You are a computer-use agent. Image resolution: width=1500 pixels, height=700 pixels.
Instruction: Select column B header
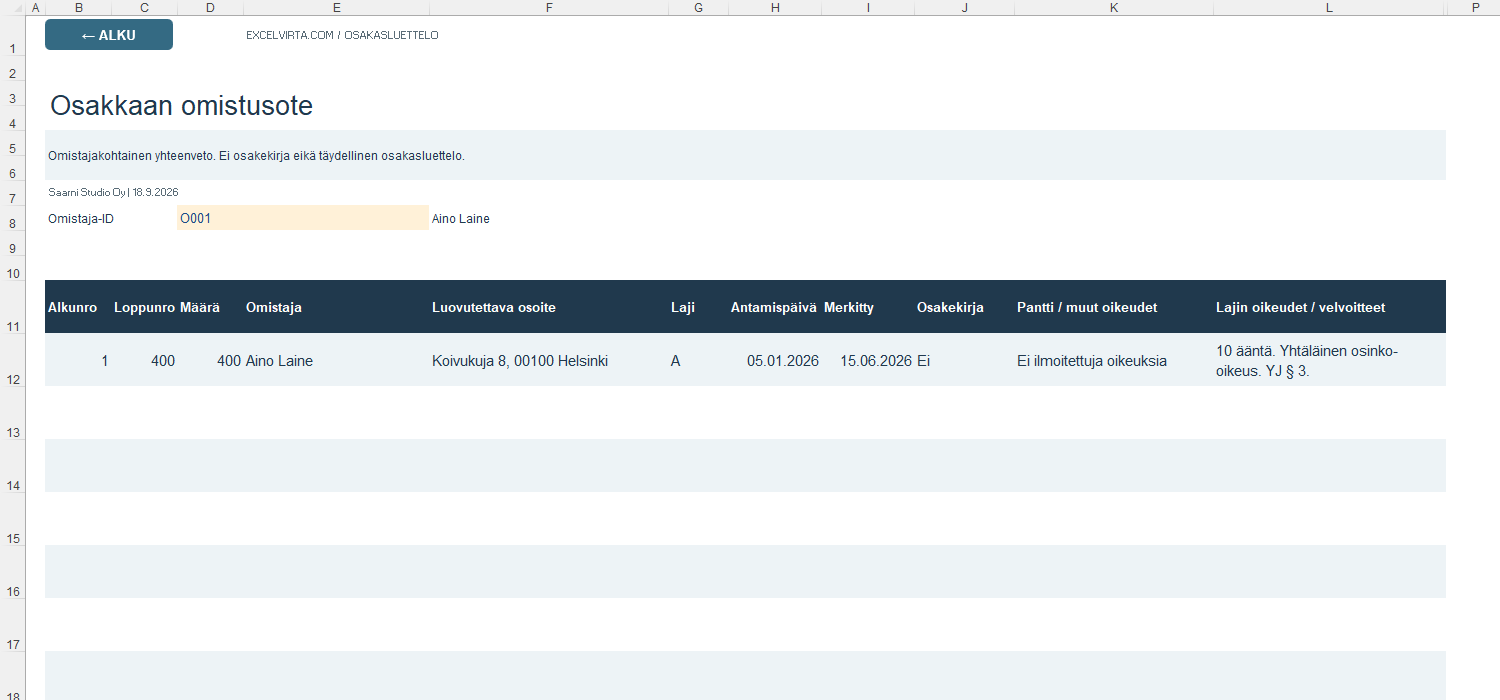(x=79, y=8)
